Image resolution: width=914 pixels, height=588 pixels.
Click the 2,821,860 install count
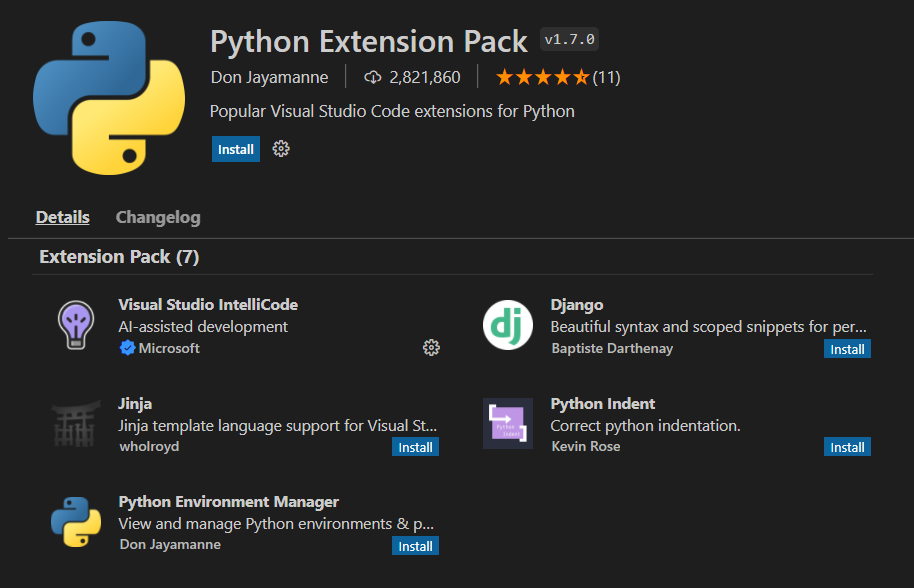coord(424,77)
